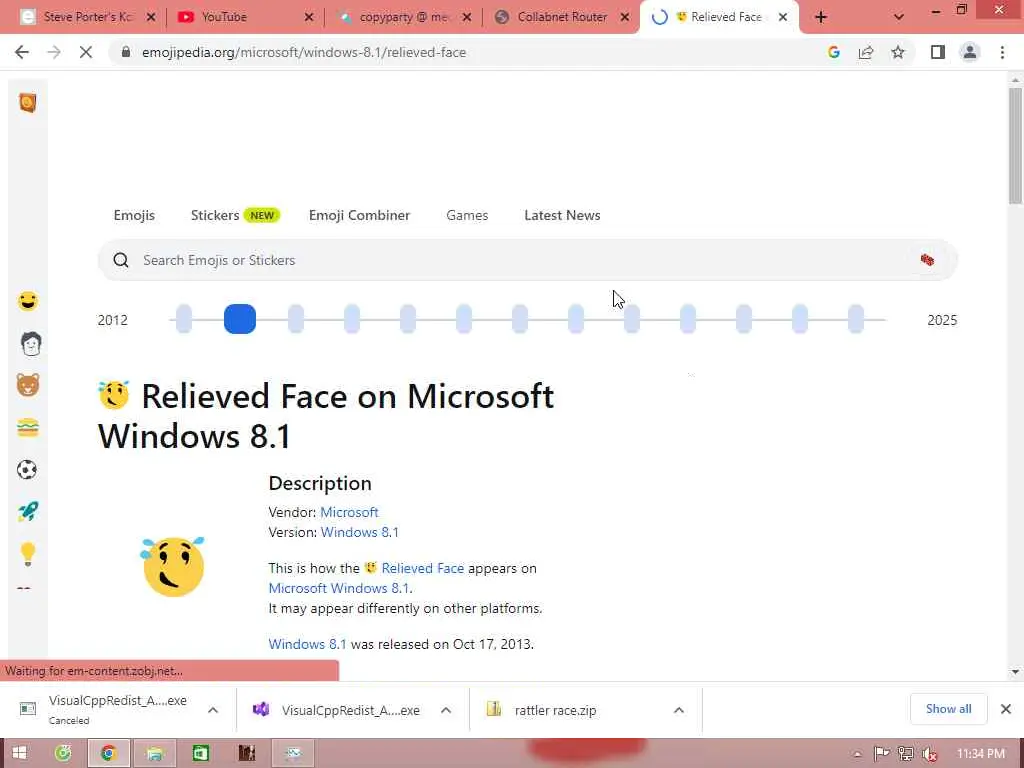Follow the Version Windows 8.1 link
The width and height of the screenshot is (1024, 768).
click(x=360, y=532)
